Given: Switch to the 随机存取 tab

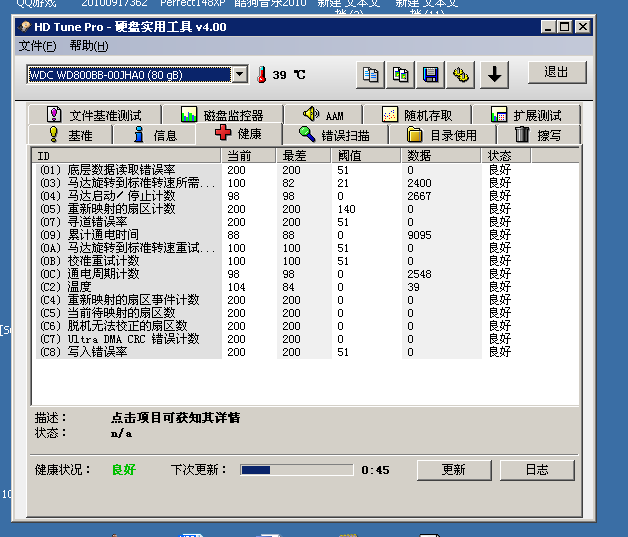Looking at the screenshot, I should point(417,115).
